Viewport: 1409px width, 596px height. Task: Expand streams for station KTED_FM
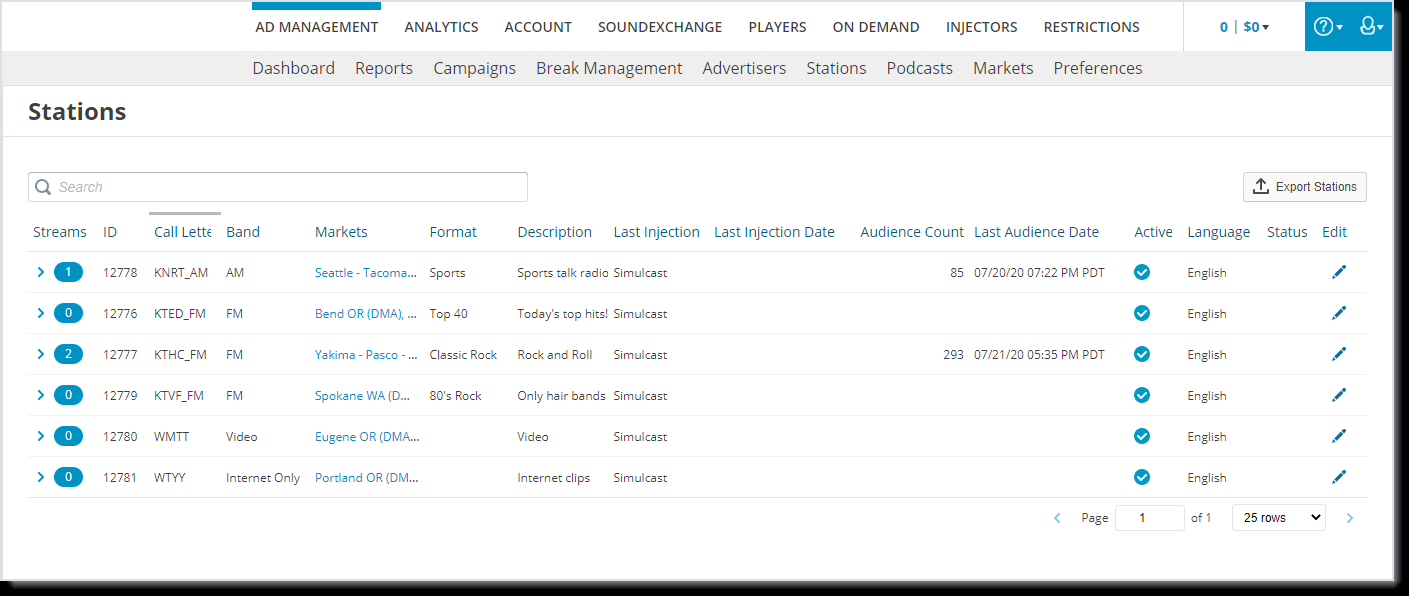click(41, 313)
